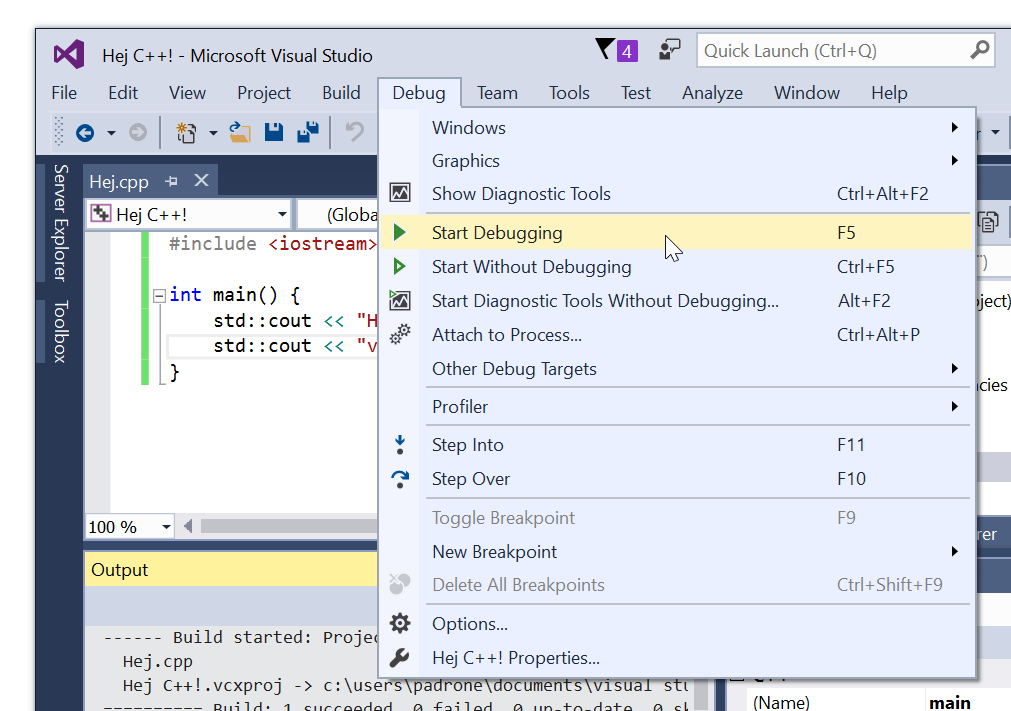This screenshot has width=1011, height=711.
Task: Choose Hej C++! Properties...
Action: pyautogui.click(x=676, y=657)
